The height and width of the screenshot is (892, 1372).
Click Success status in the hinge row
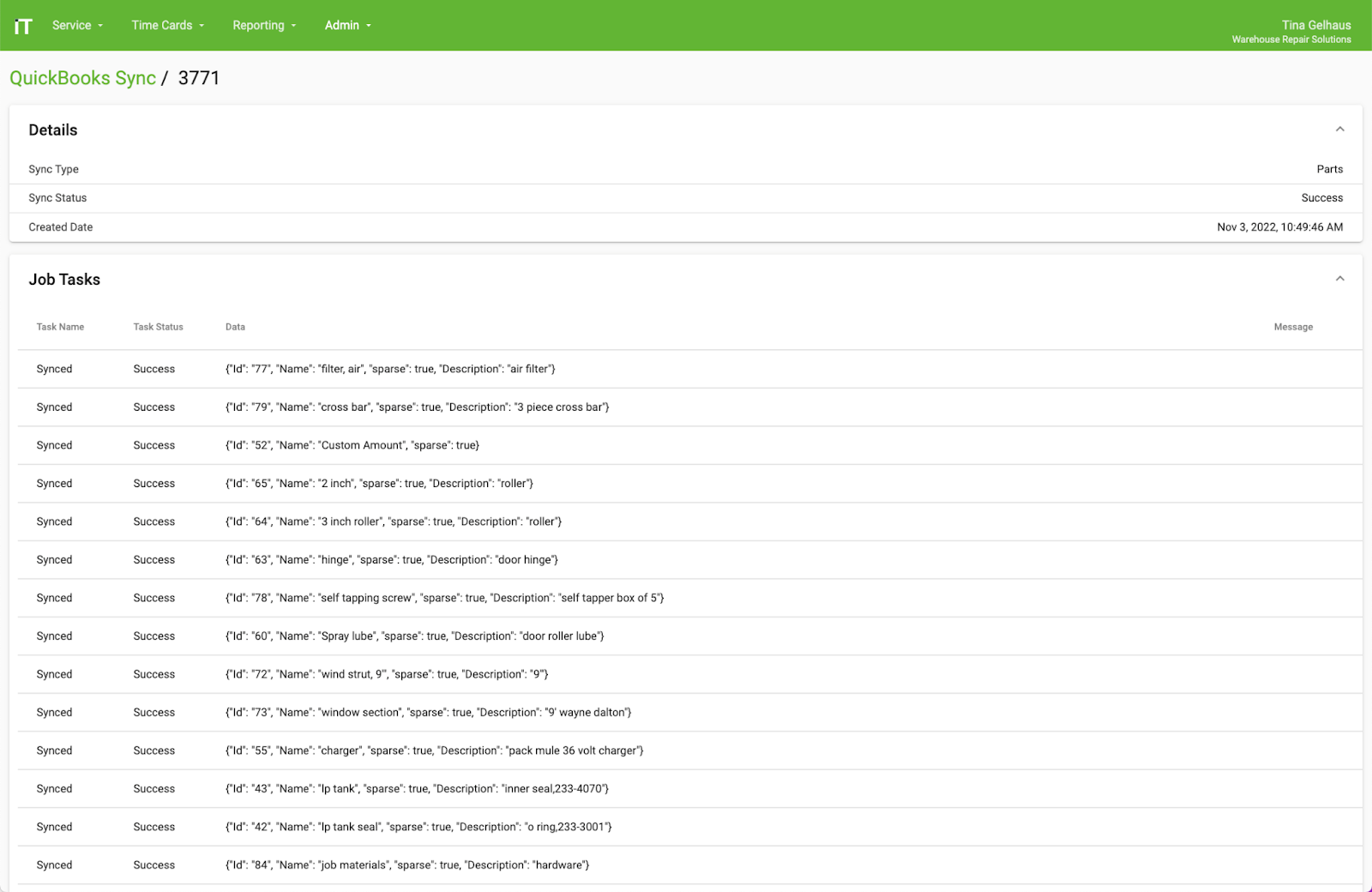click(x=154, y=560)
